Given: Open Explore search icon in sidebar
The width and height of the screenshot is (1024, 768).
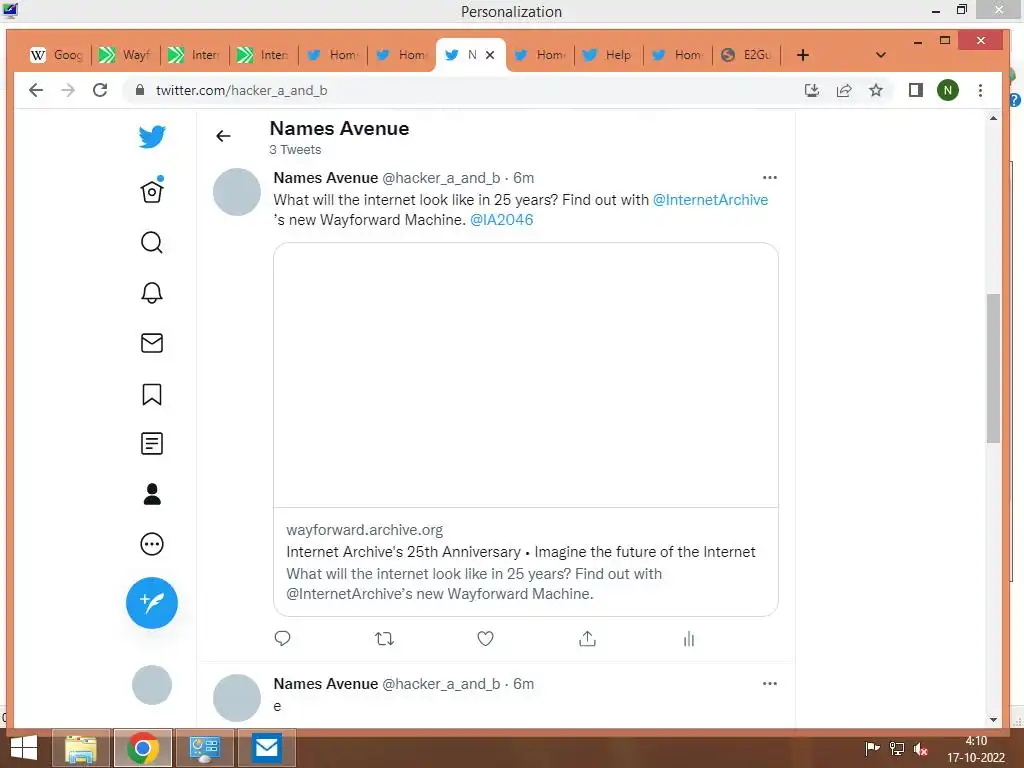Looking at the screenshot, I should click(x=152, y=242).
